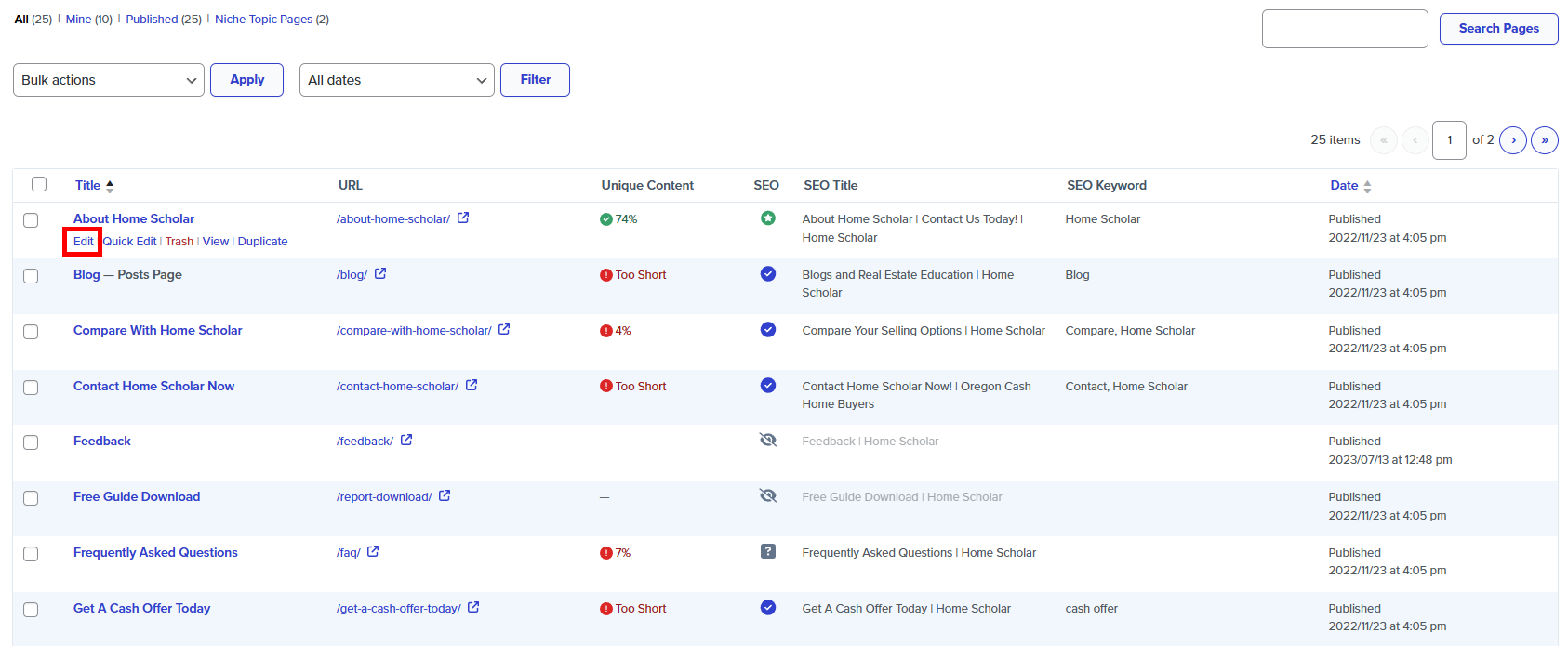Open external link icon for /about-home-scholar/

point(463,218)
